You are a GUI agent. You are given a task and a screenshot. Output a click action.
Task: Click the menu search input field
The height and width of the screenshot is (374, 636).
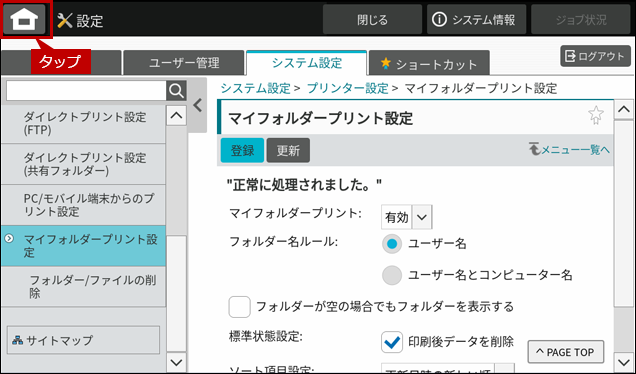click(86, 91)
